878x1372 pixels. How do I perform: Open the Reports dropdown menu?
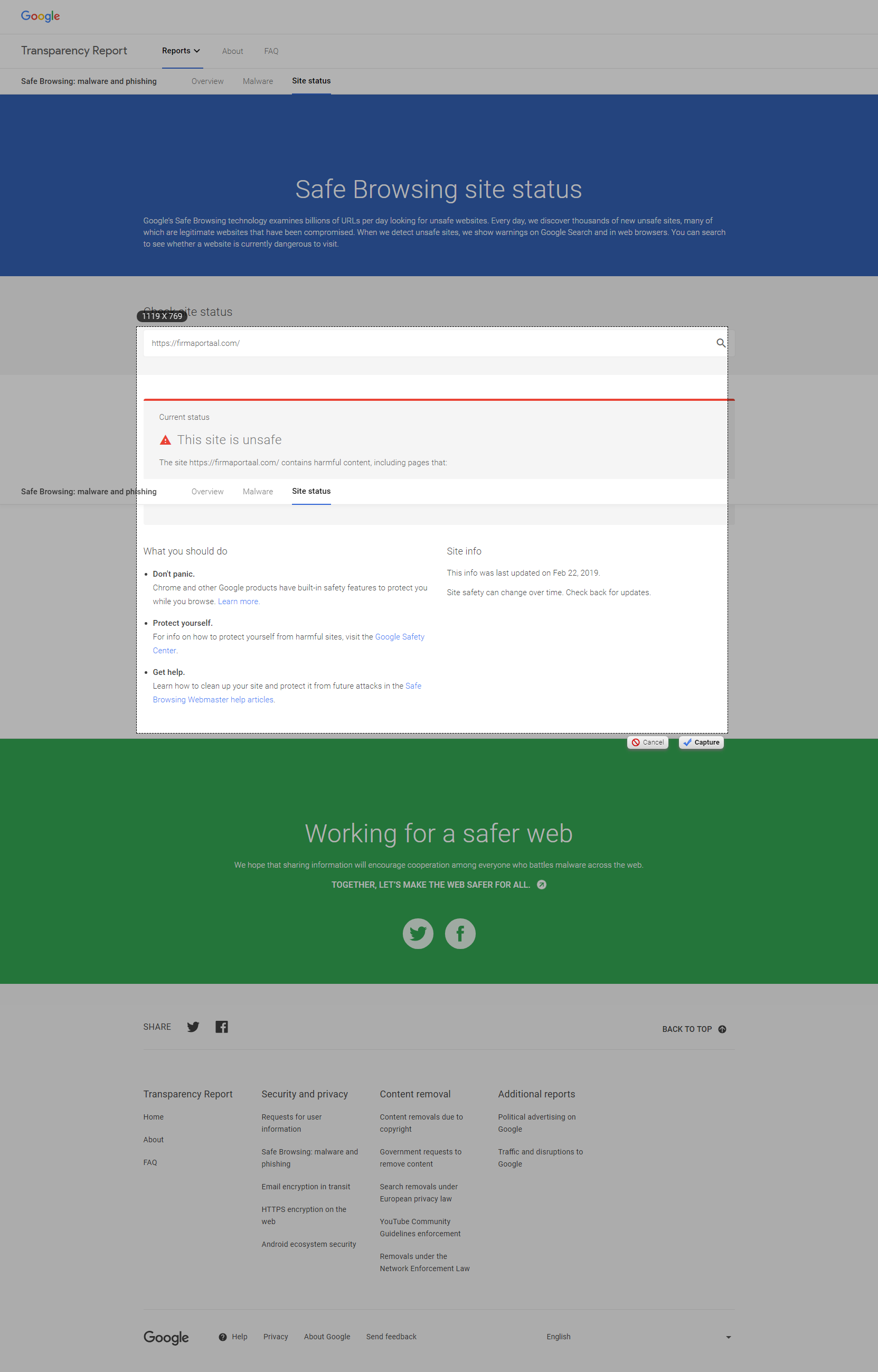(181, 51)
